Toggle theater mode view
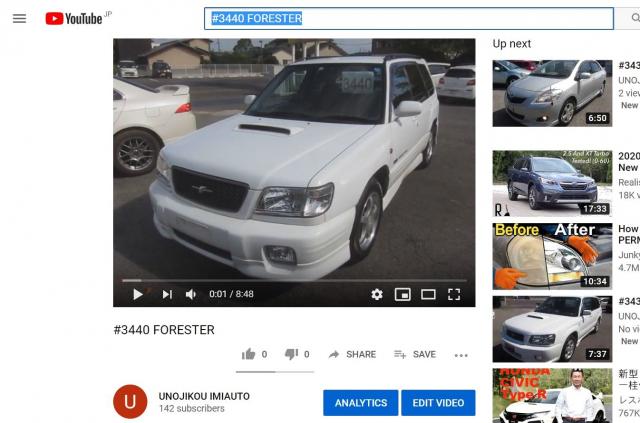The width and height of the screenshot is (640, 423). tap(428, 294)
